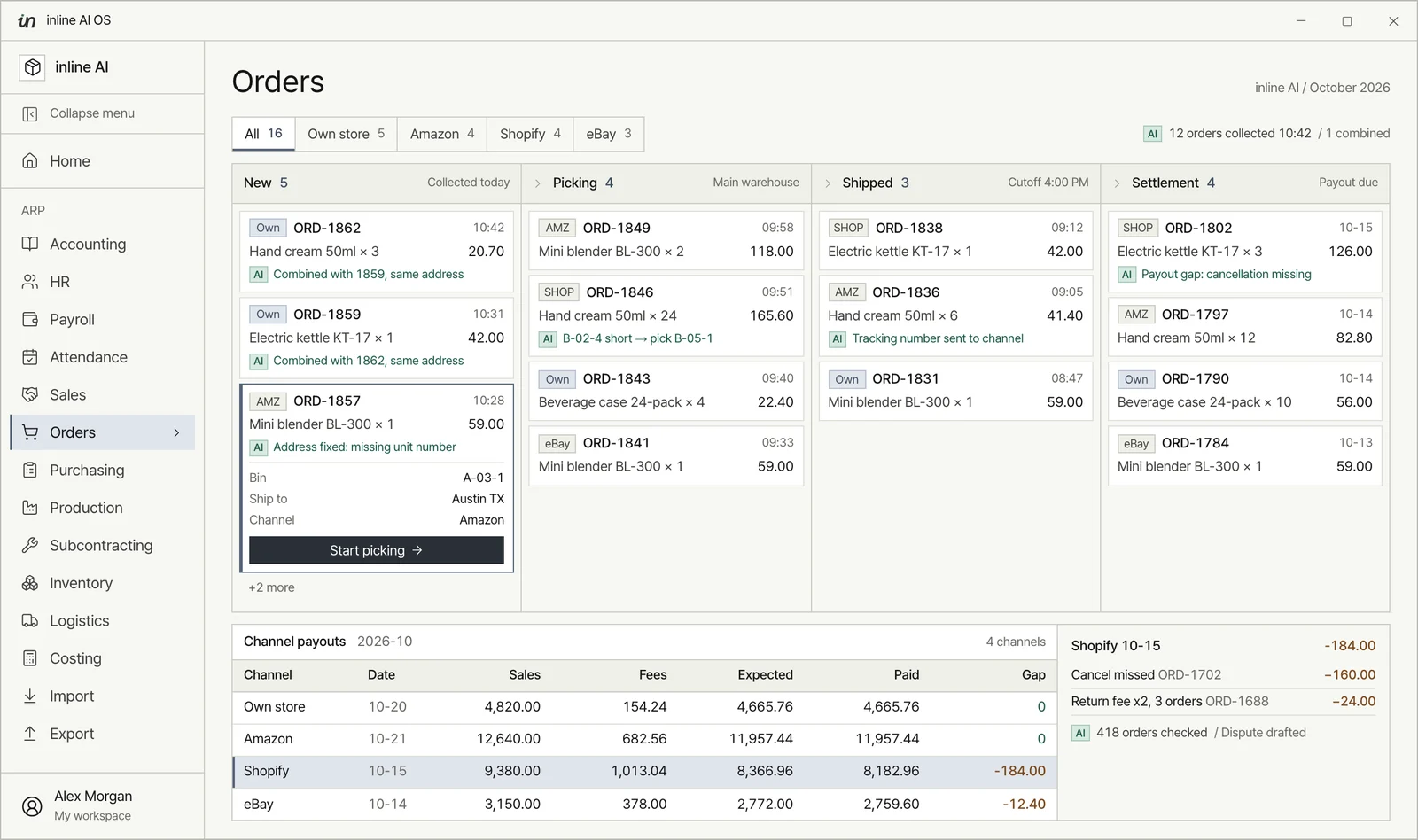1418x840 pixels.
Task: Click the Export upload arrow icon
Action: pos(30,734)
